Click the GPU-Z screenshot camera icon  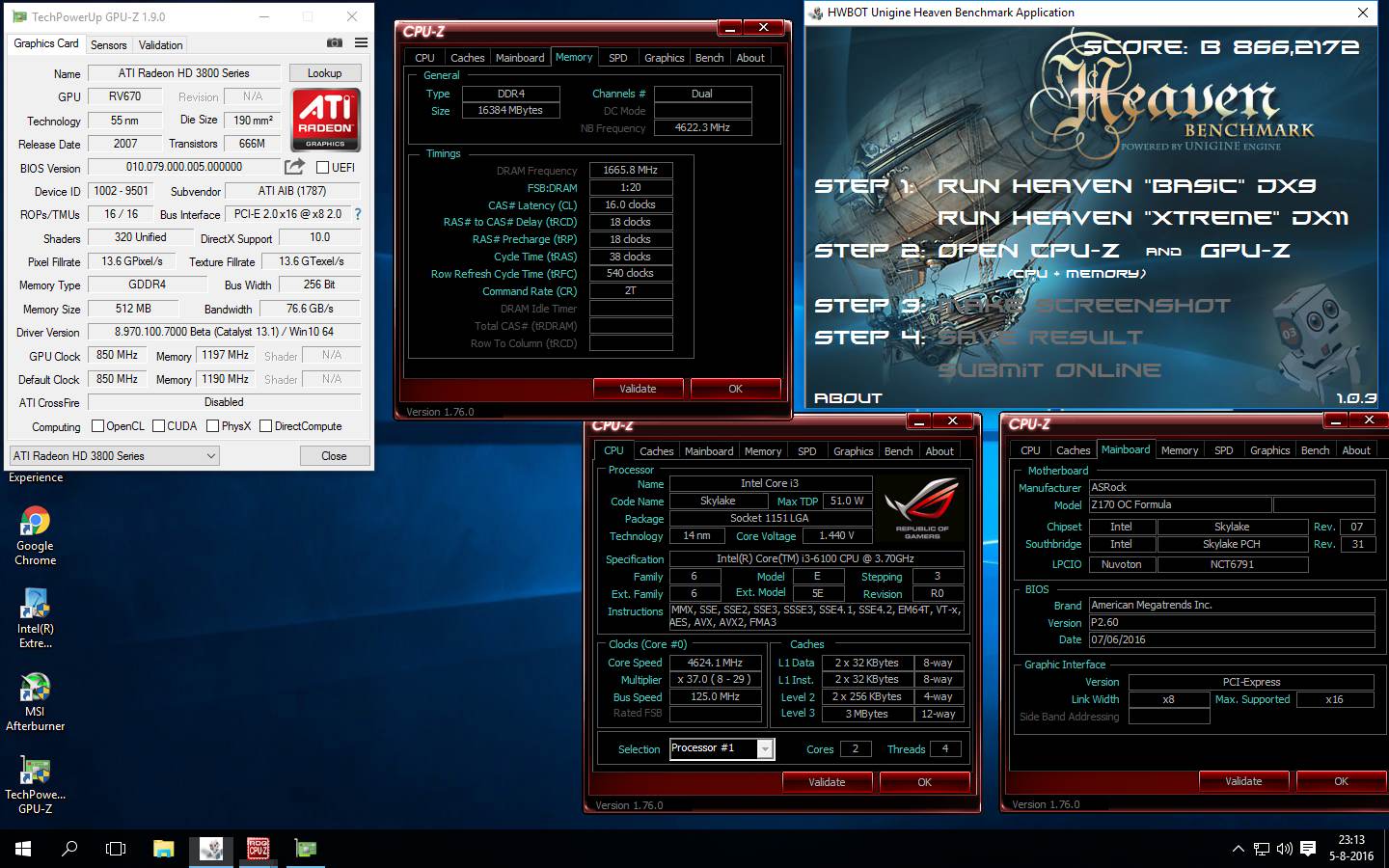[x=335, y=42]
